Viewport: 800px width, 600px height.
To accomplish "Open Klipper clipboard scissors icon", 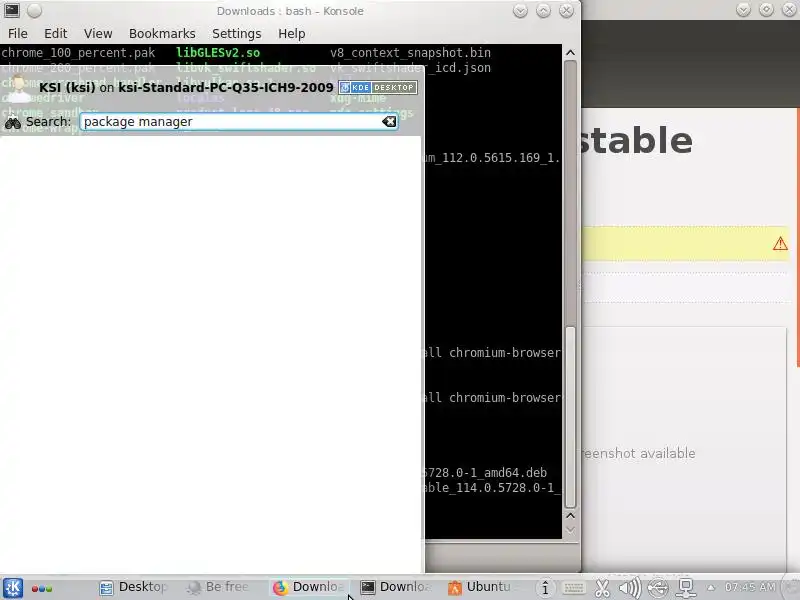I will click(602, 588).
